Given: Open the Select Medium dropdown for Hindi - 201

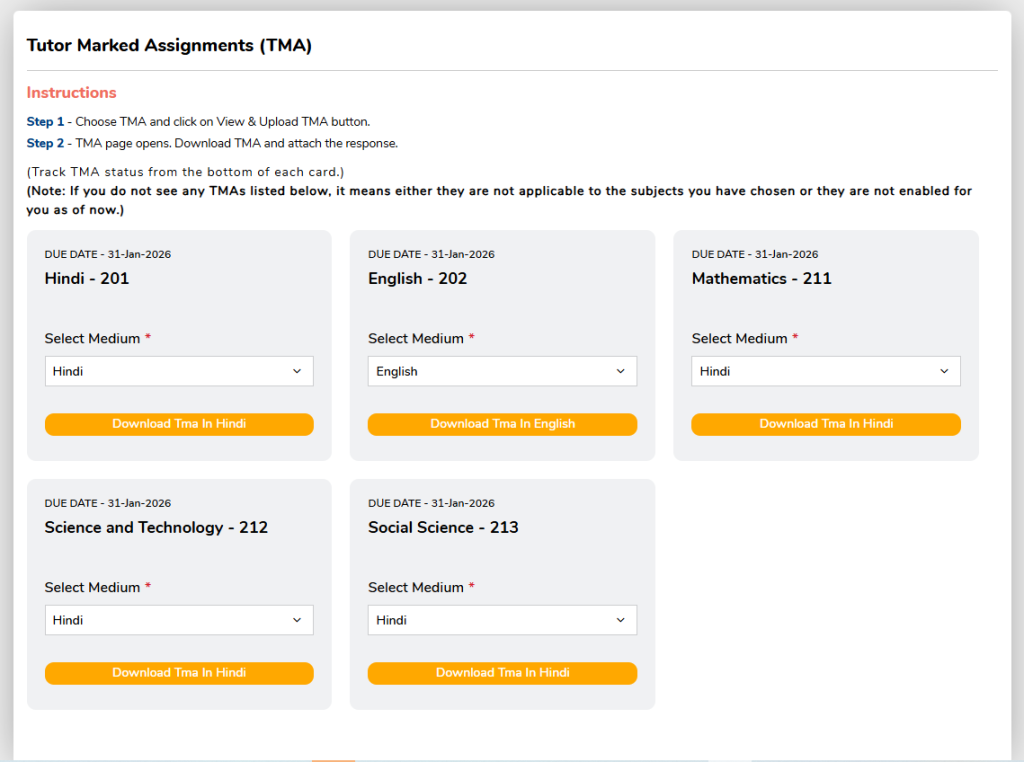Looking at the screenshot, I should (x=178, y=370).
